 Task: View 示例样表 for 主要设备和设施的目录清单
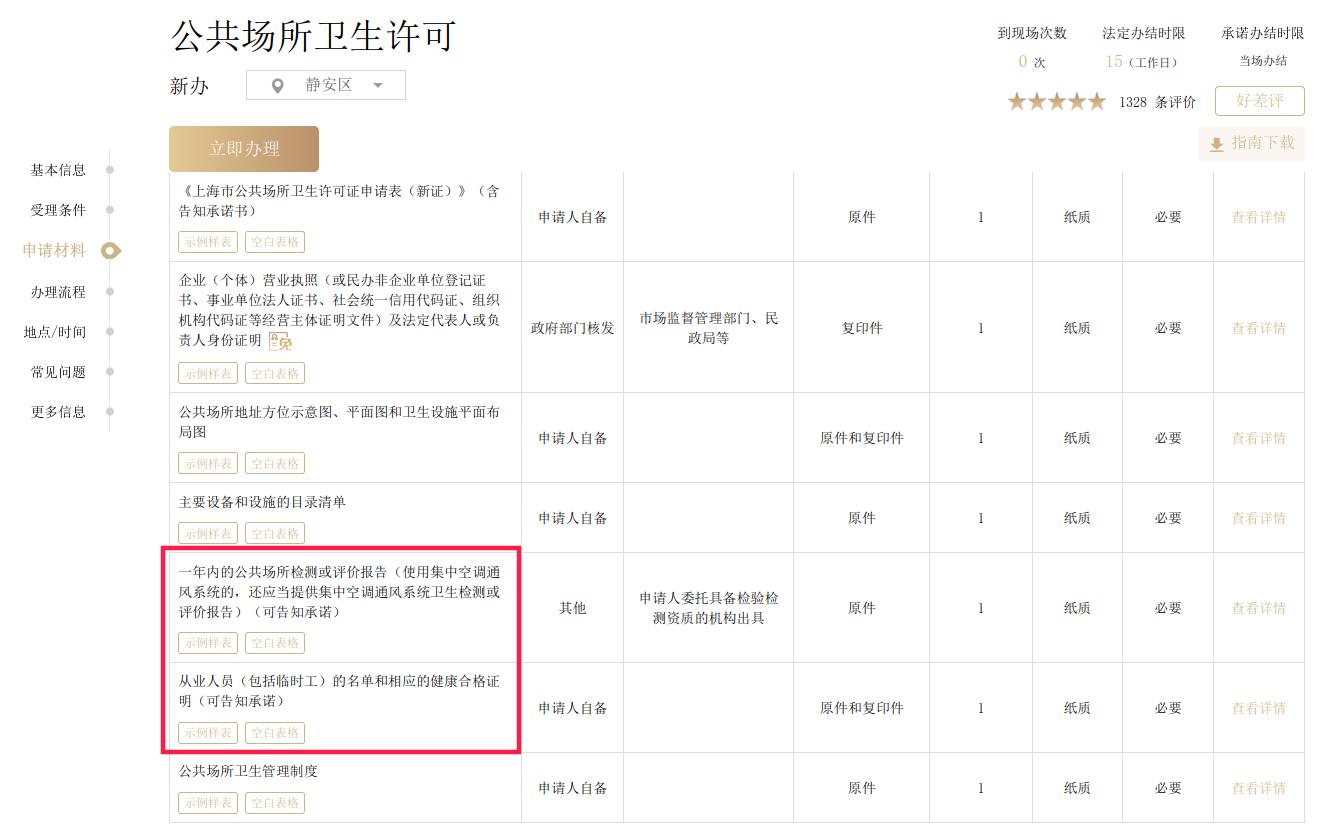(208, 534)
